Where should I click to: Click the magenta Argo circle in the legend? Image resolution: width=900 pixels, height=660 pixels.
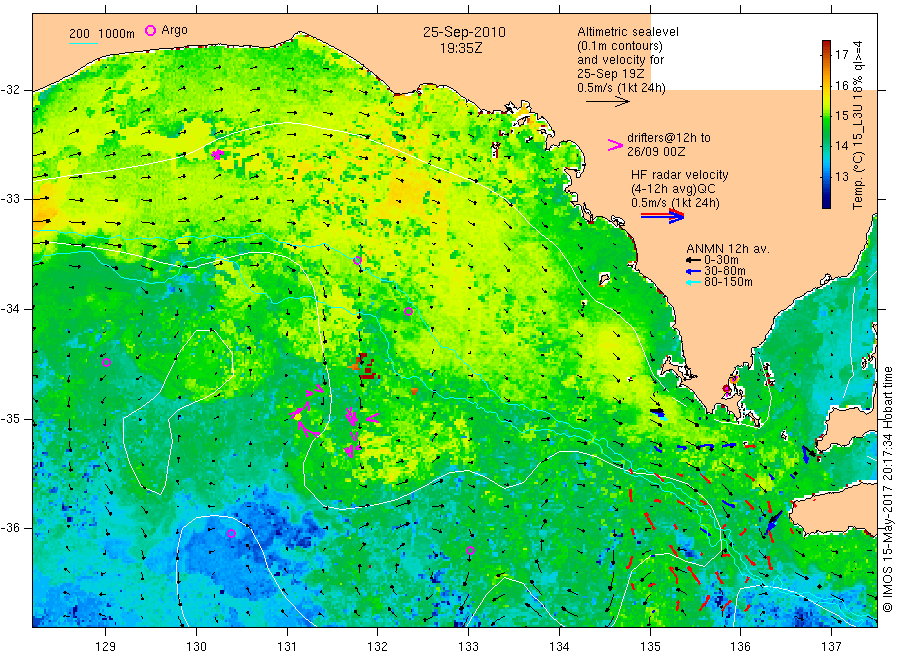point(150,30)
